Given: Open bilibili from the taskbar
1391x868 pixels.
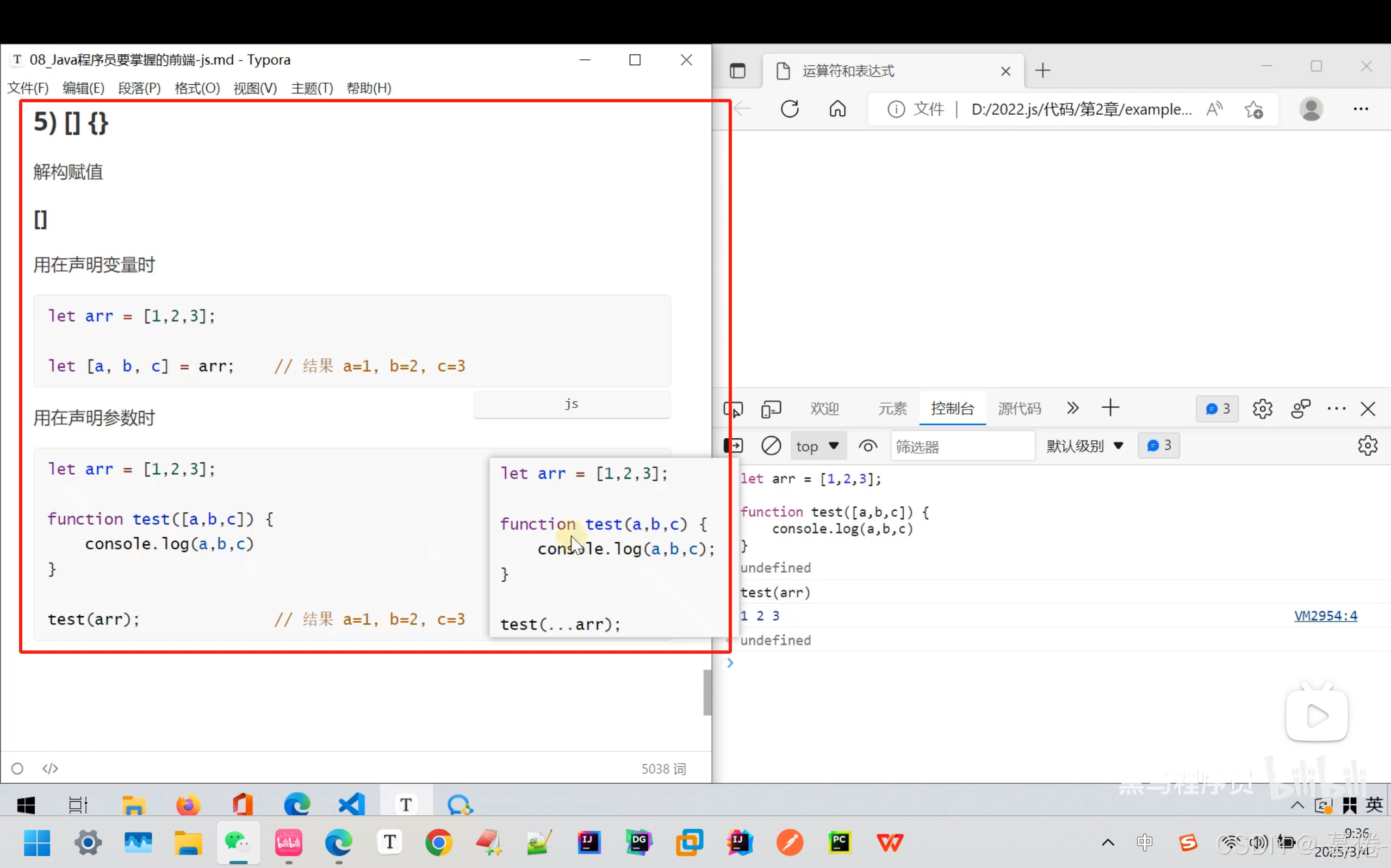Looking at the screenshot, I should click(x=289, y=843).
